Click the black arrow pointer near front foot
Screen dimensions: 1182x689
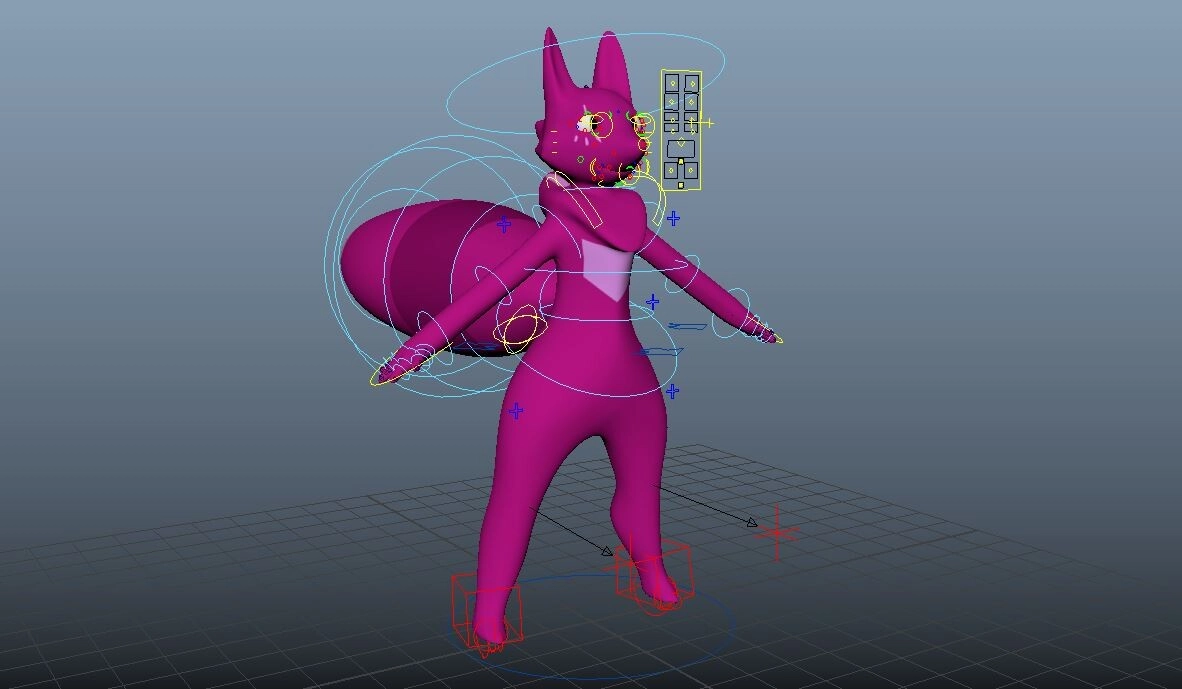608,550
